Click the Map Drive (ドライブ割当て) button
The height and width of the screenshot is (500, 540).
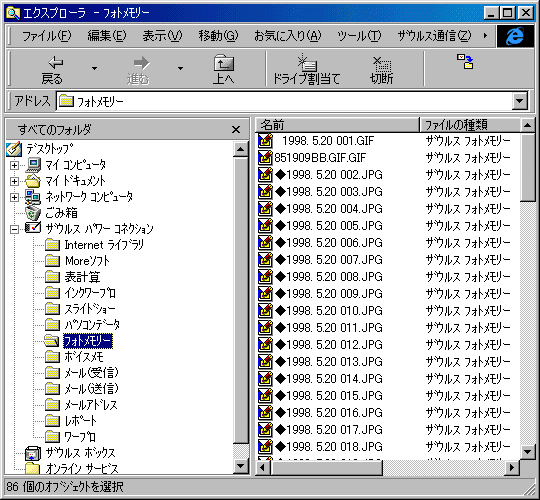pos(307,70)
